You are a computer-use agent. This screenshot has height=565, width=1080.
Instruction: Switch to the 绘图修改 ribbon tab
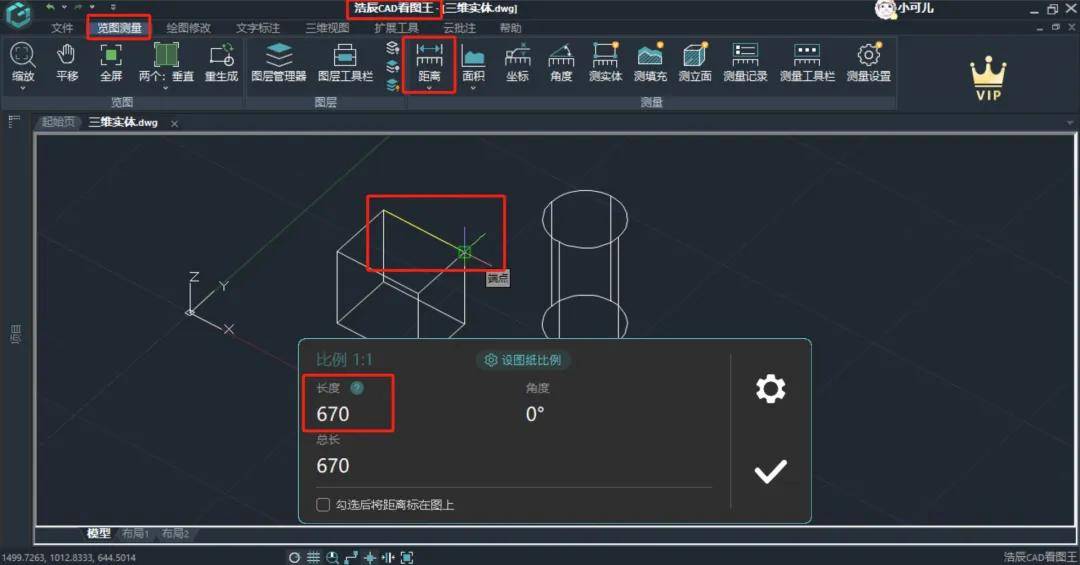(x=189, y=28)
